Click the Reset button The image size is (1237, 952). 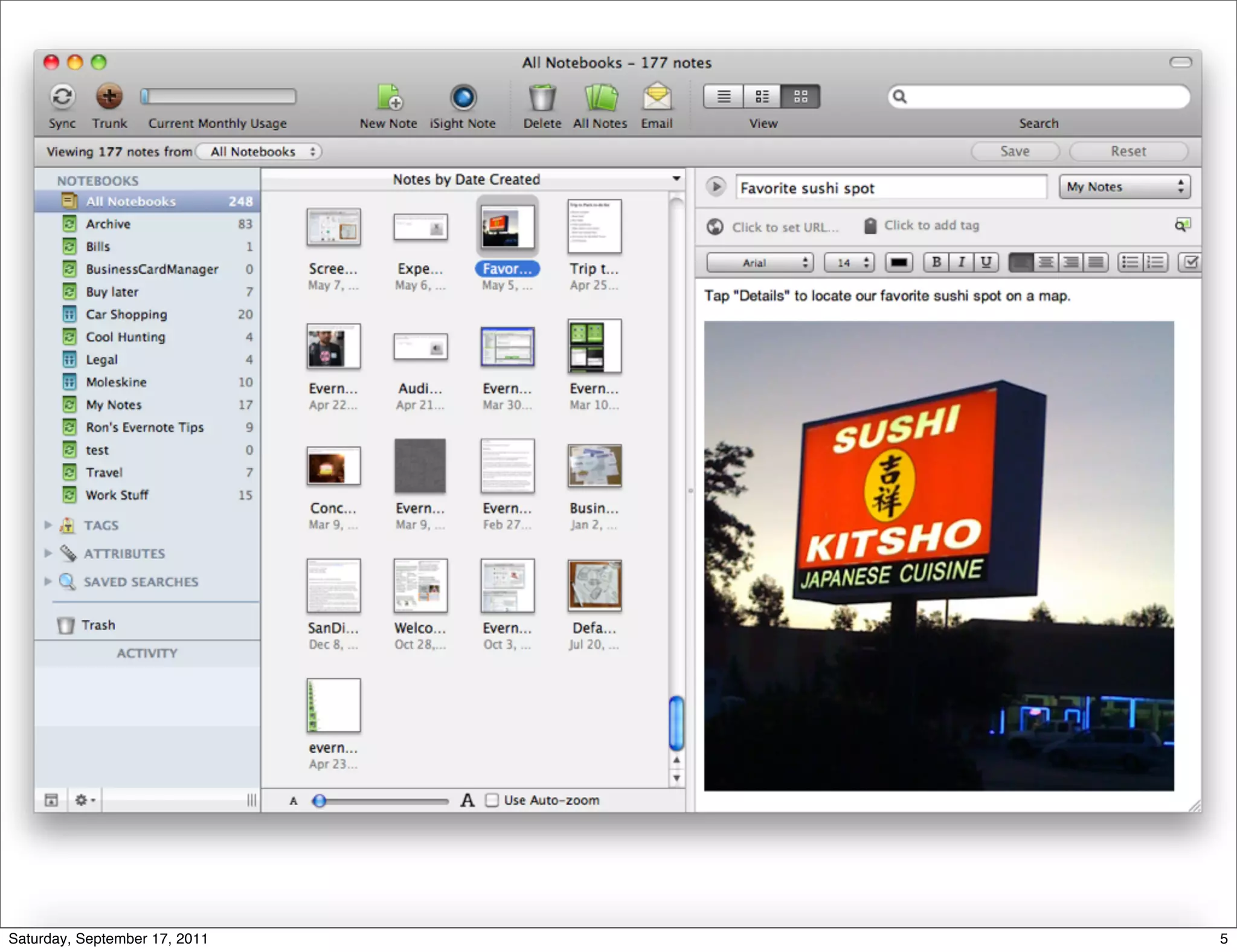coord(1128,152)
